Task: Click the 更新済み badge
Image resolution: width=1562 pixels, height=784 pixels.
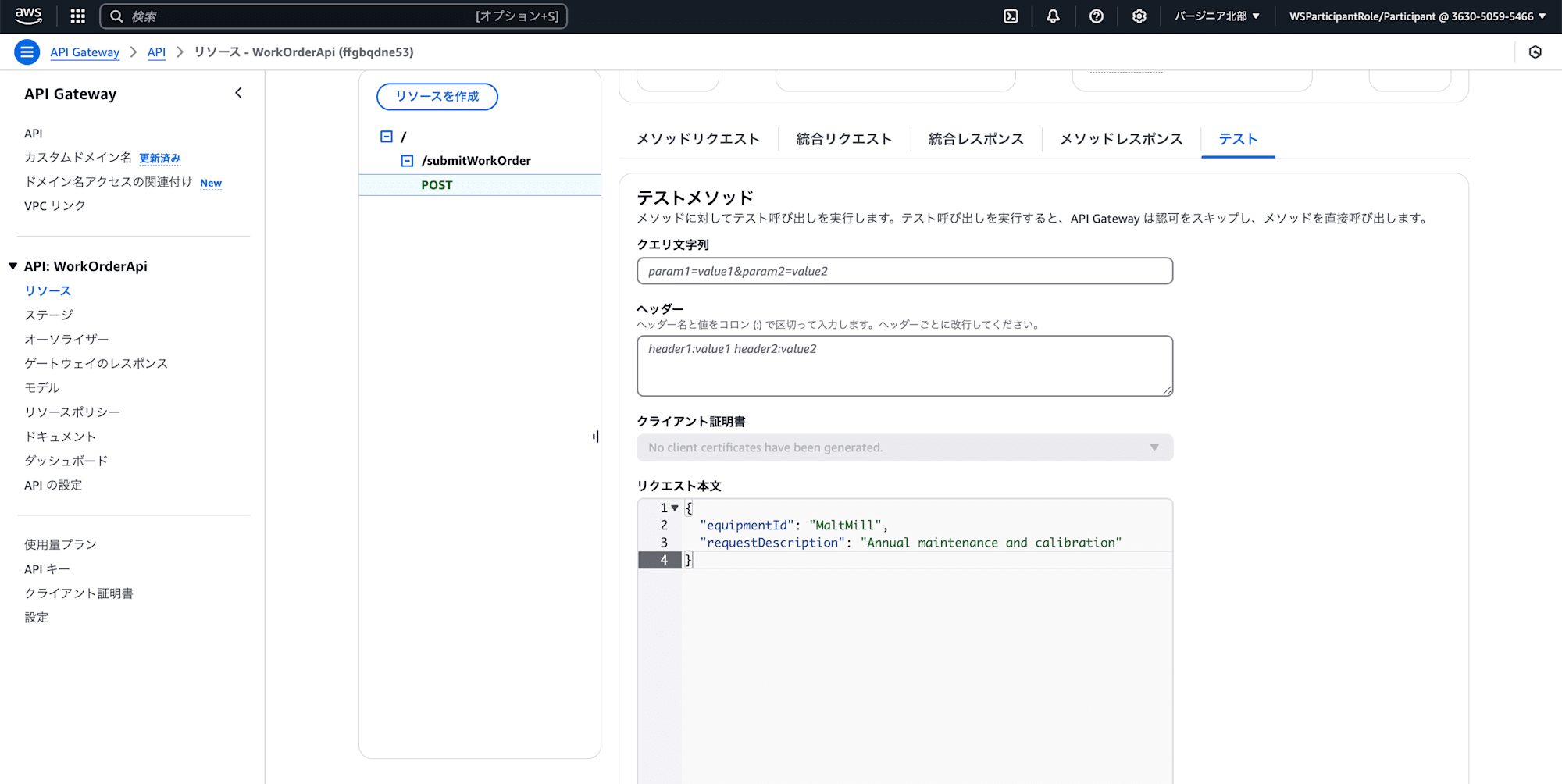Action: click(x=160, y=159)
